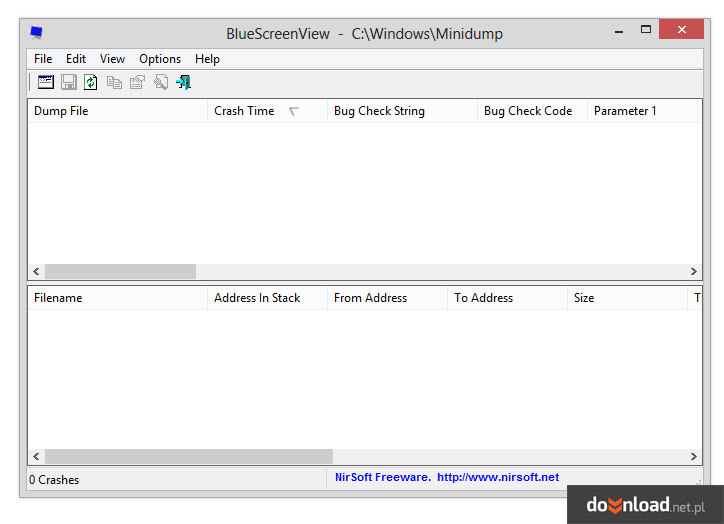
Task: Sort by Crash Time column header
Action: pos(267,111)
